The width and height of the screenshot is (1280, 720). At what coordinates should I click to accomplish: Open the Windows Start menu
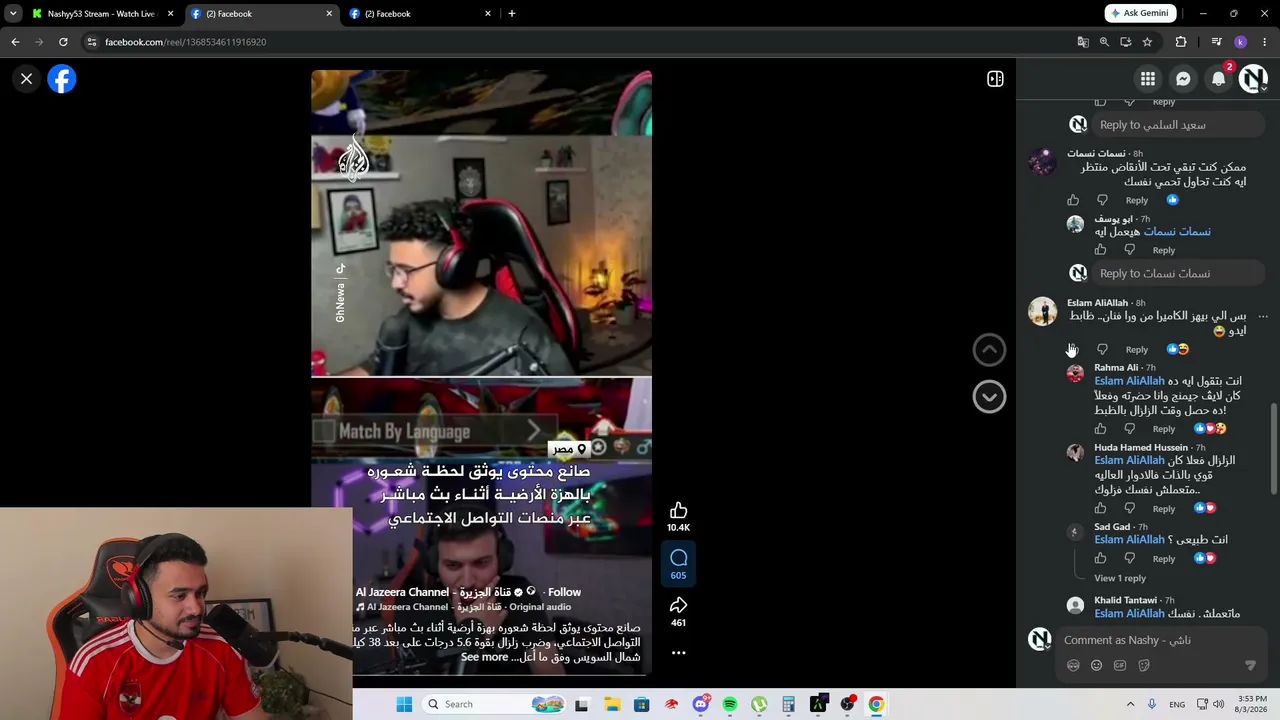(404, 704)
